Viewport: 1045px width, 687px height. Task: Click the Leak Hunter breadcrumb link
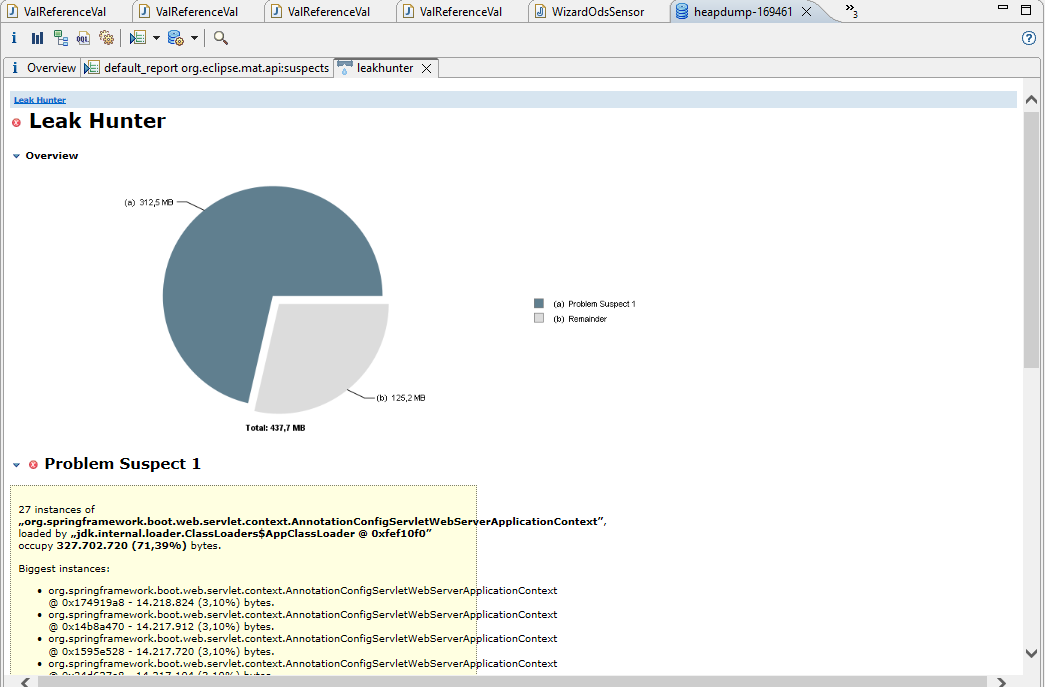click(x=40, y=100)
